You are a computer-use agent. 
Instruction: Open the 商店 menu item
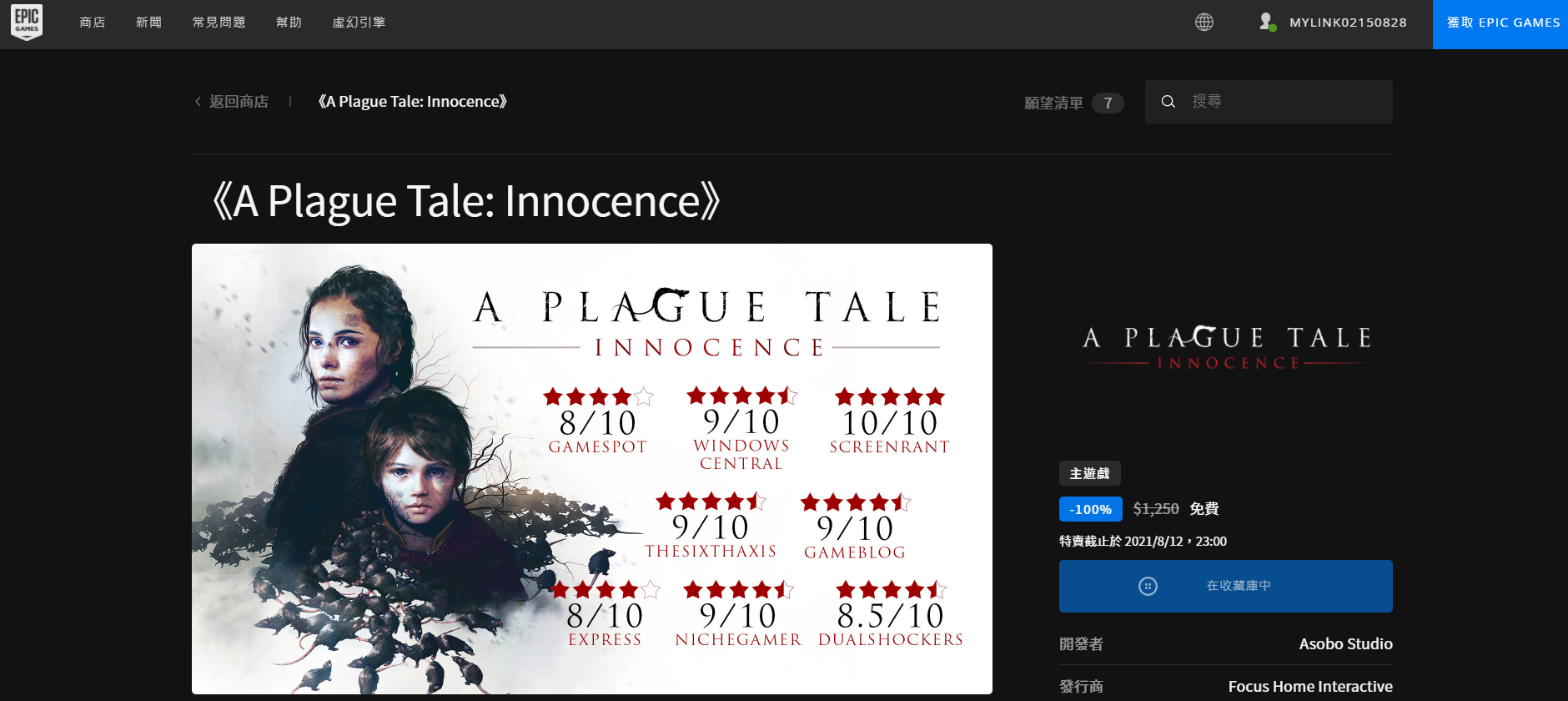(93, 23)
